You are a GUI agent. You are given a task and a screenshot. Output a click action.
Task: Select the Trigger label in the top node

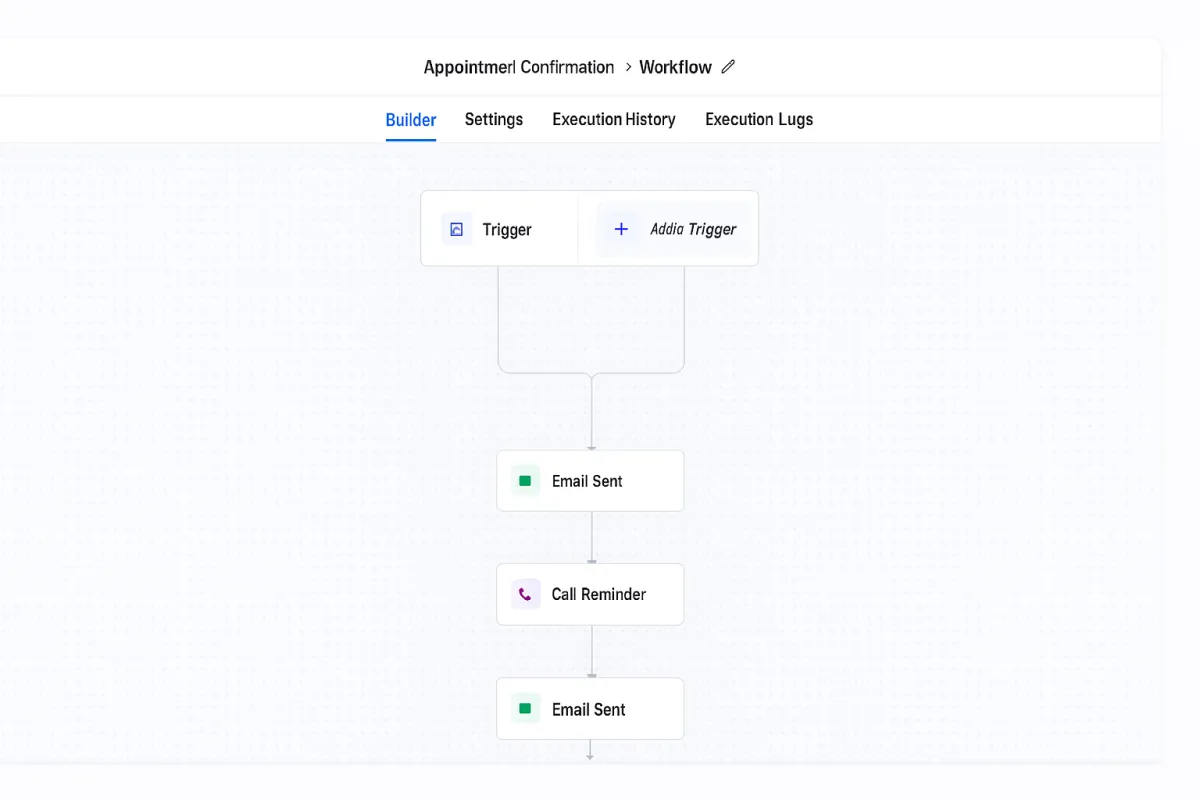[x=507, y=230]
